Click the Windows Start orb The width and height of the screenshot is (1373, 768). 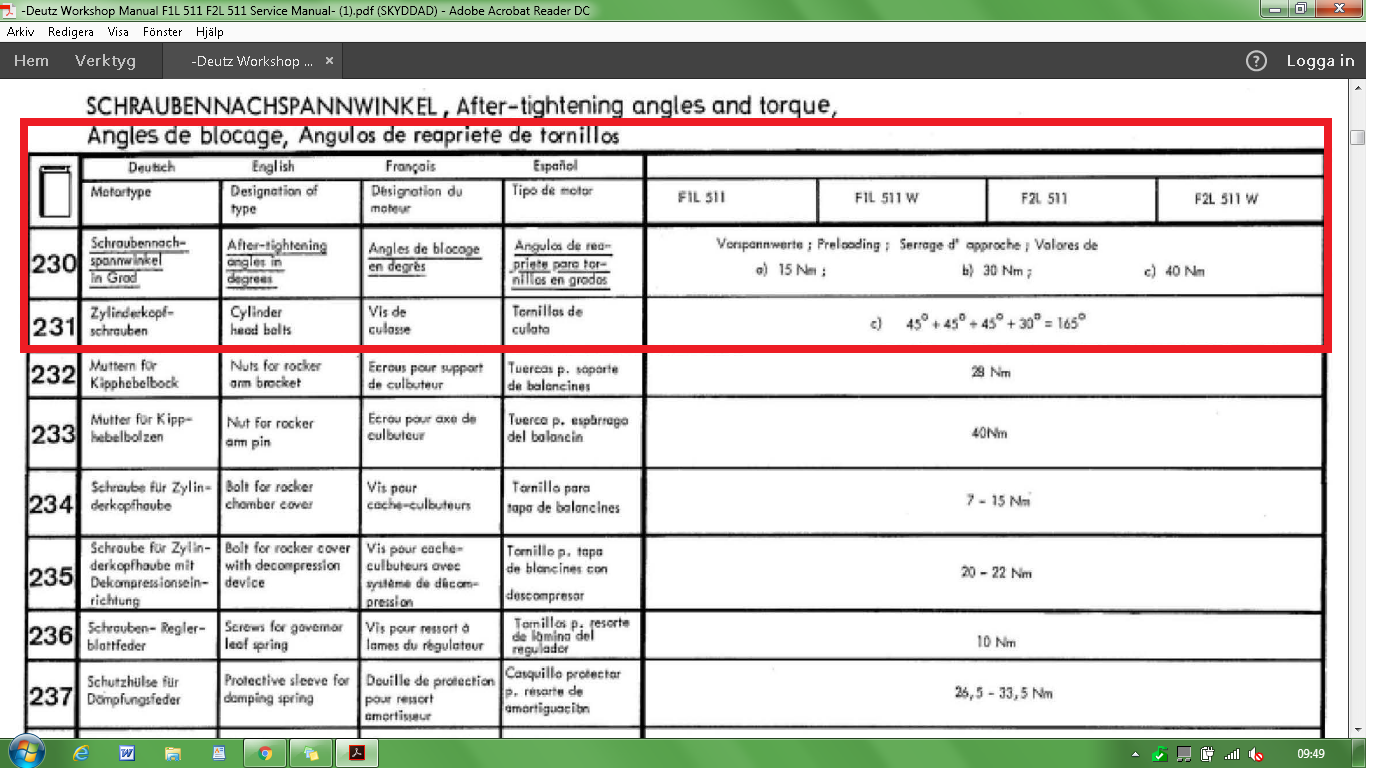click(25, 751)
